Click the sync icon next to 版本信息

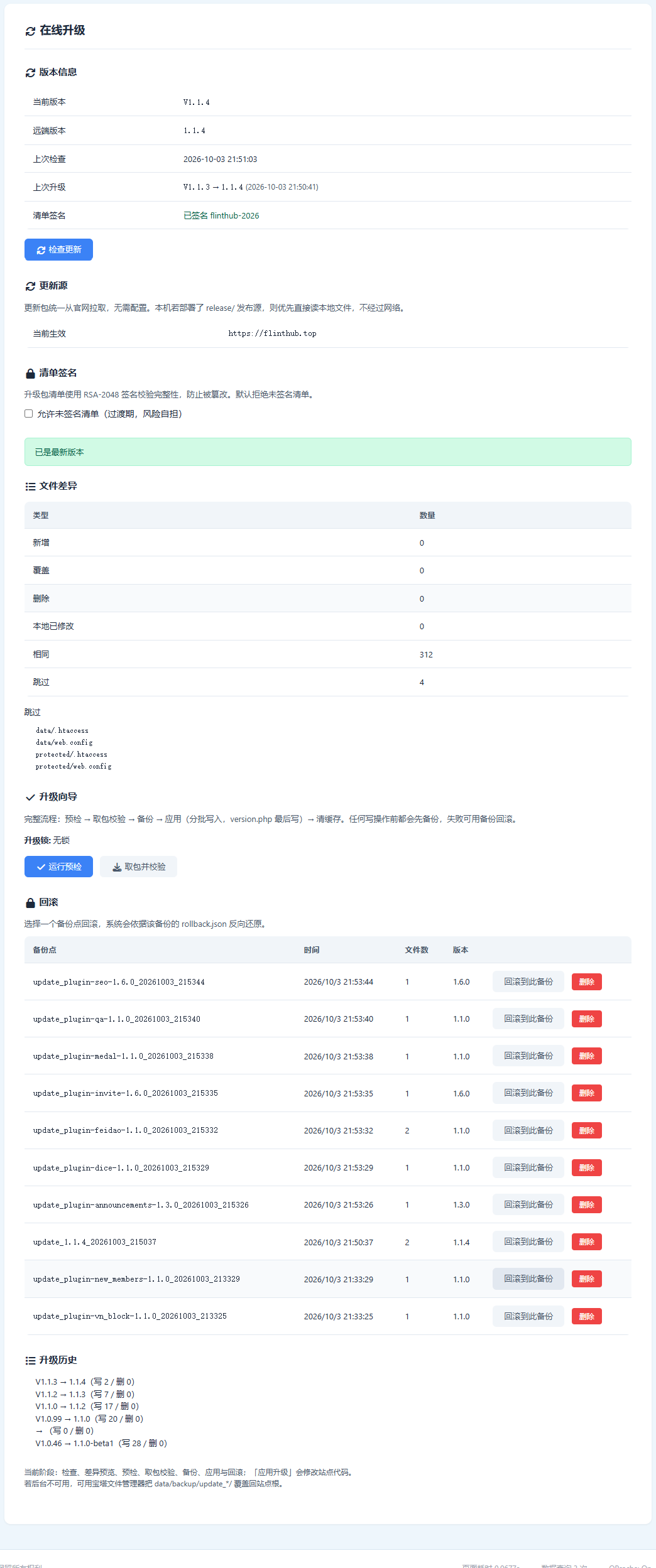(x=30, y=73)
